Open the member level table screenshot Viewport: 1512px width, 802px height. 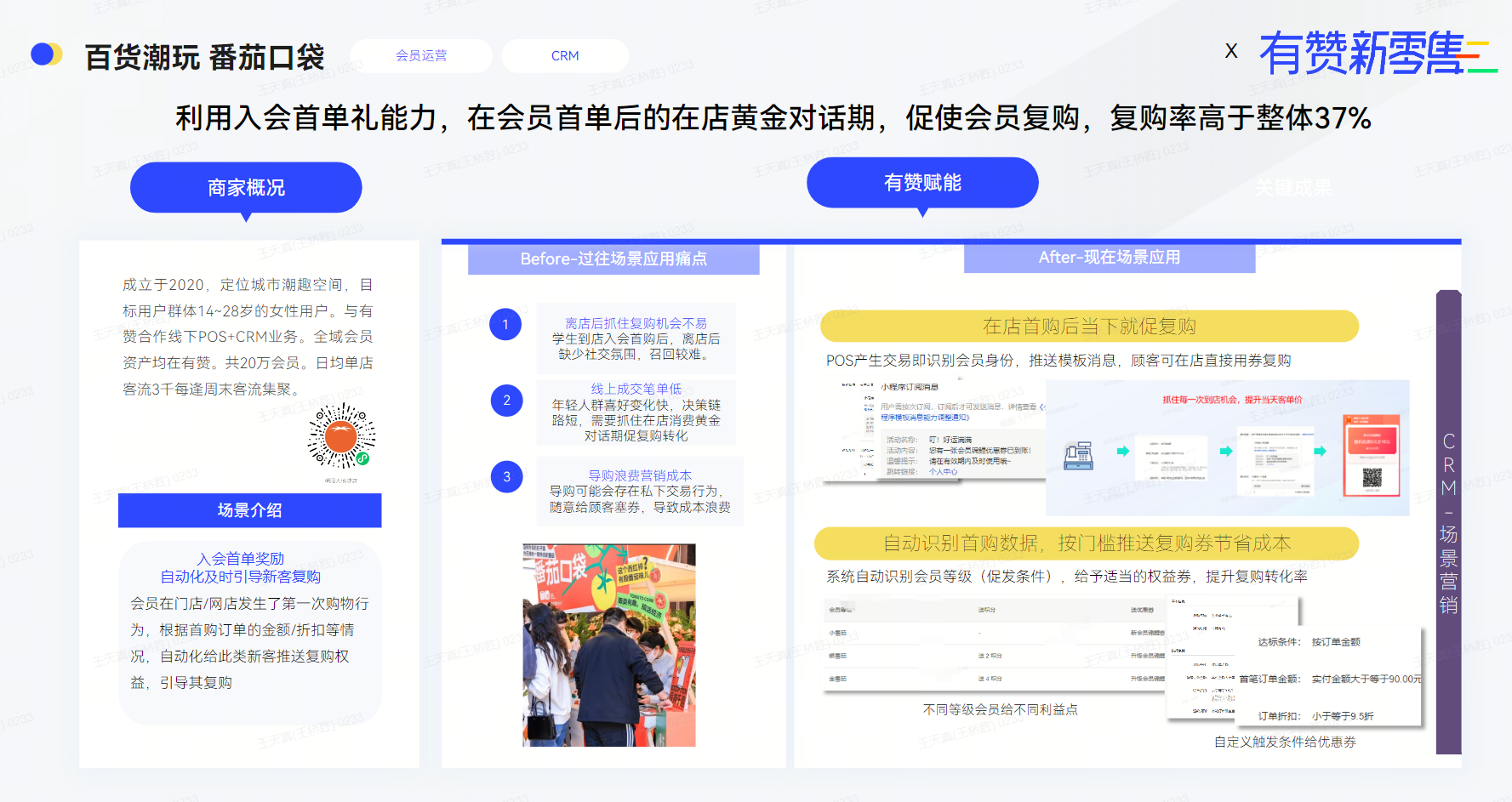[x=996, y=645]
